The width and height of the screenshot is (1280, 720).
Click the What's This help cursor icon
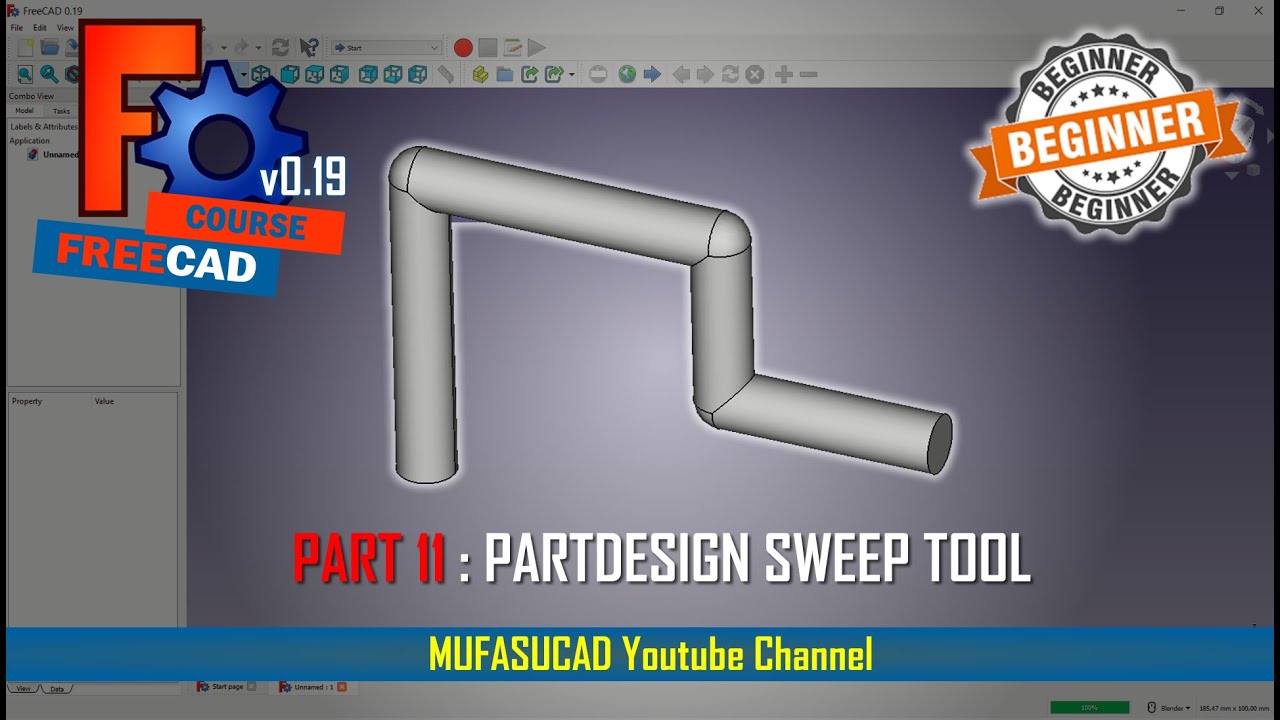coord(309,47)
